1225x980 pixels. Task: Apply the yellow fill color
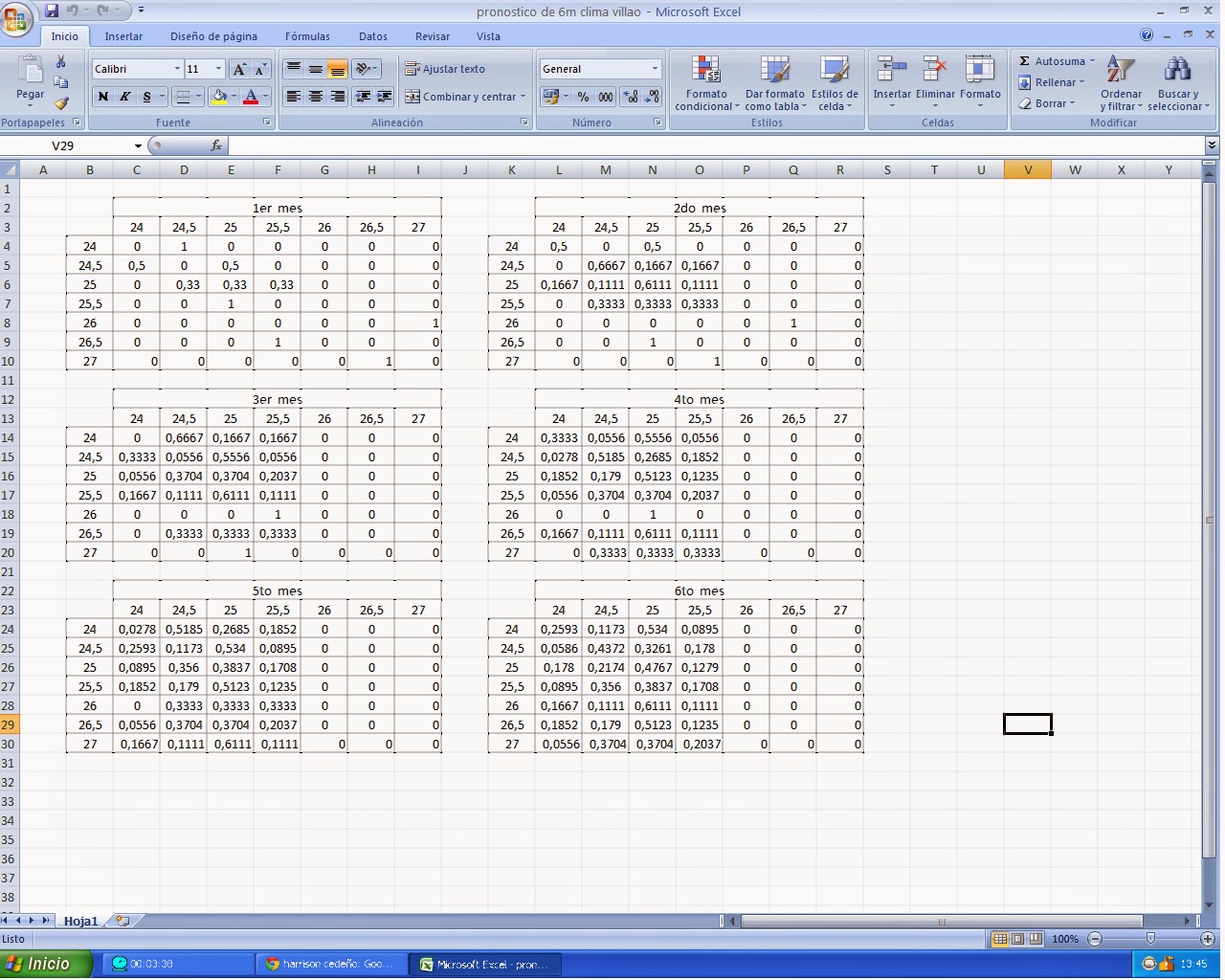tap(219, 97)
